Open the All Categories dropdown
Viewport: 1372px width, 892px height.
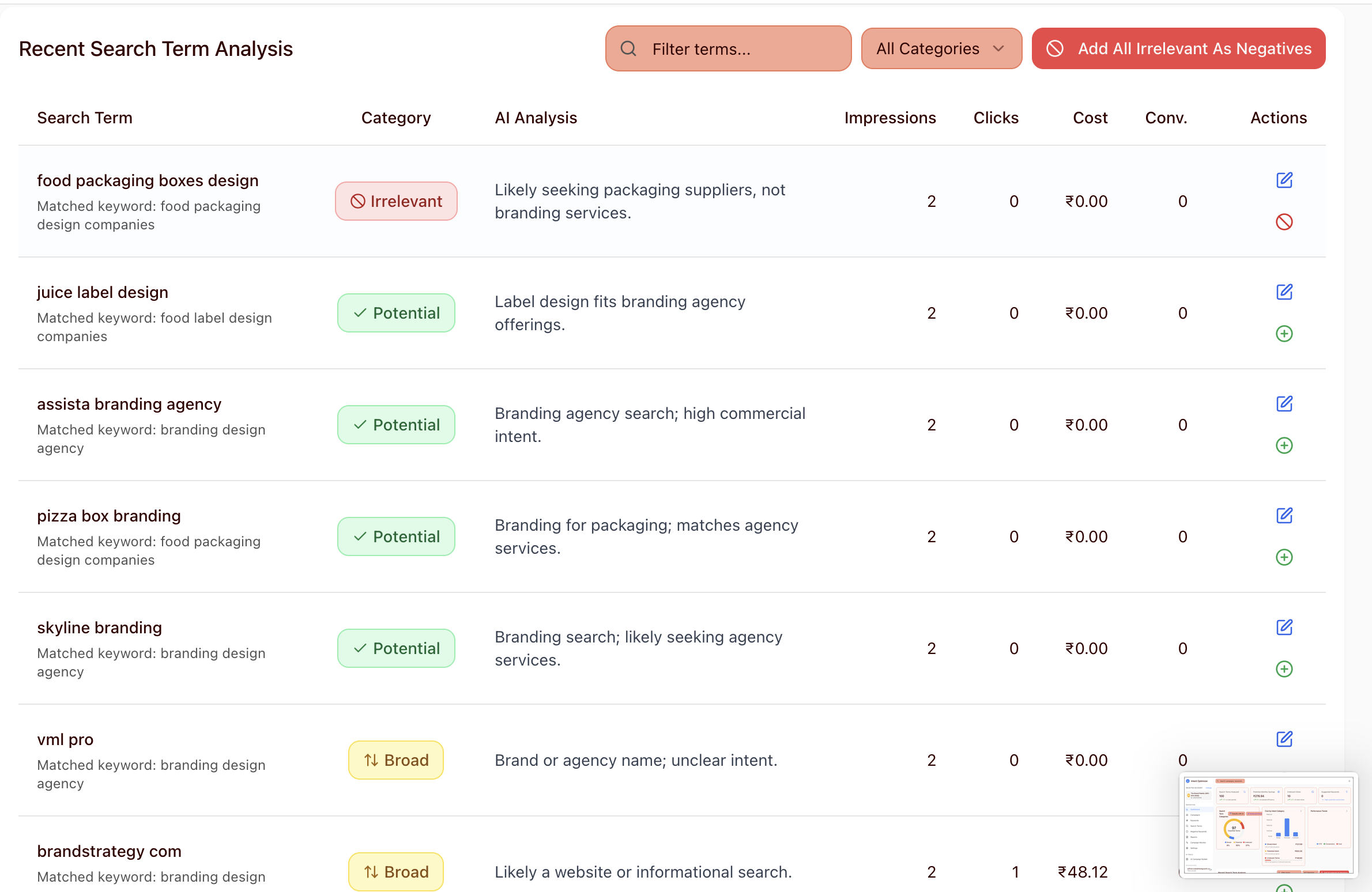click(x=941, y=48)
